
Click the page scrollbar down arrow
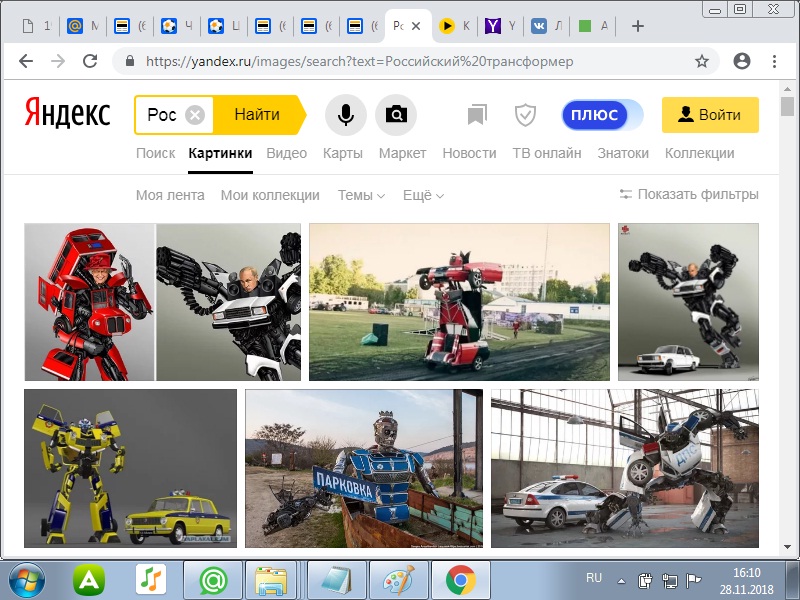click(x=788, y=547)
